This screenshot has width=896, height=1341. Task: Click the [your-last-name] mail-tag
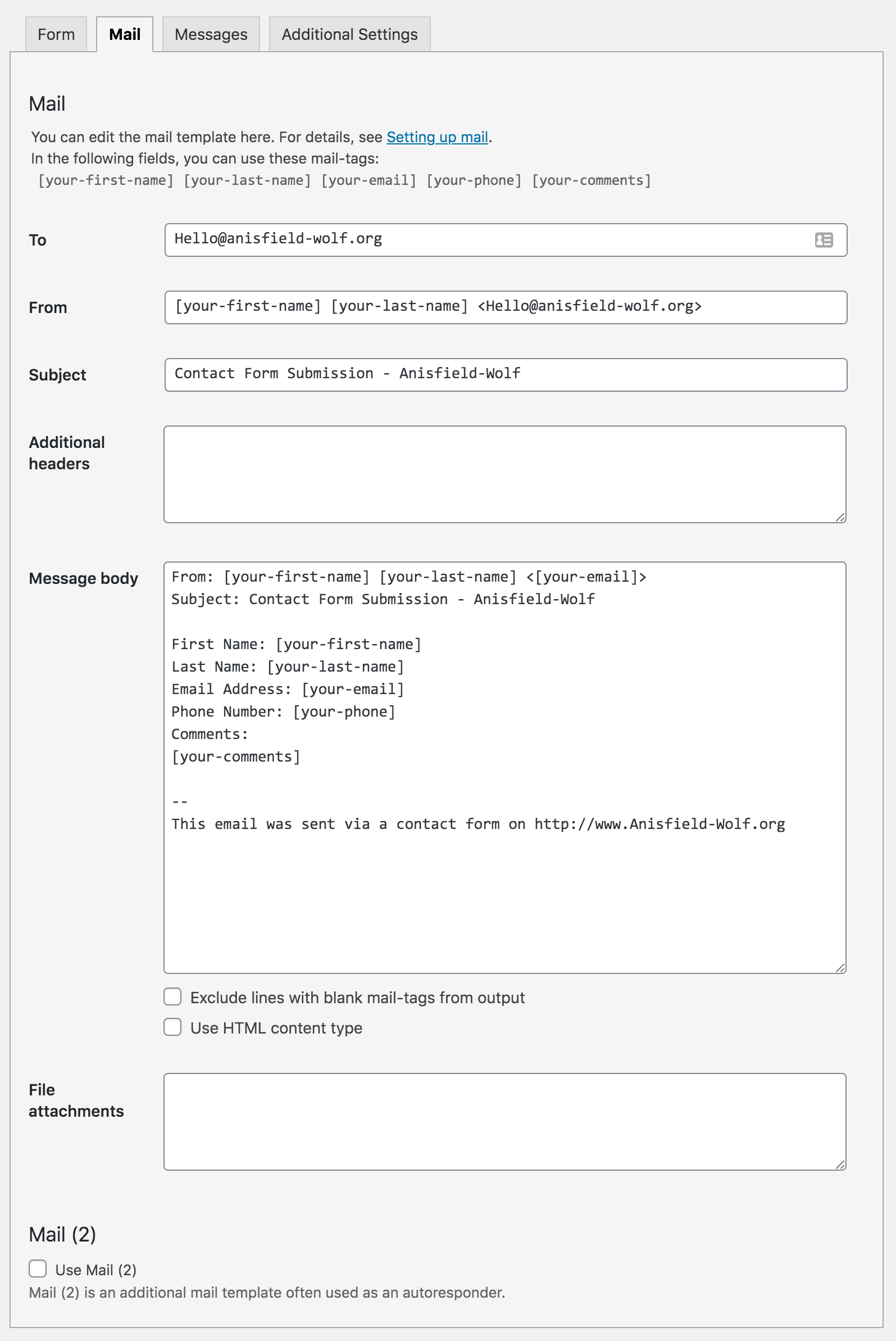click(247, 180)
